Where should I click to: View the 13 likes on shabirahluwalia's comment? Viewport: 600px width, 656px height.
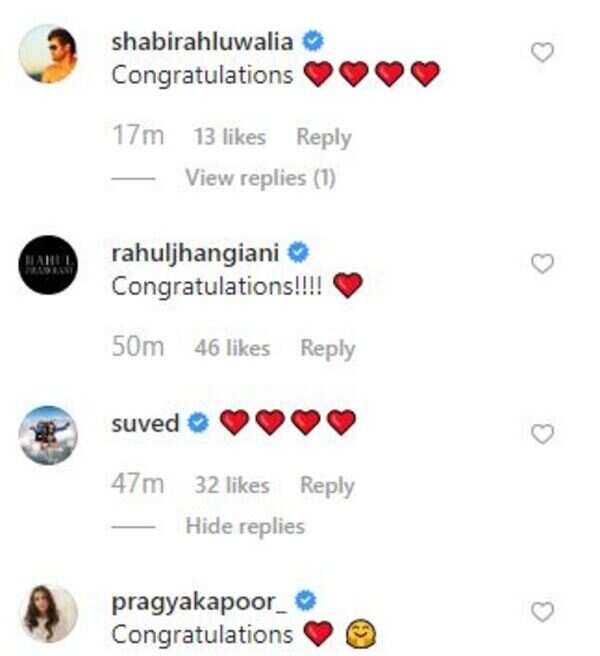click(230, 137)
